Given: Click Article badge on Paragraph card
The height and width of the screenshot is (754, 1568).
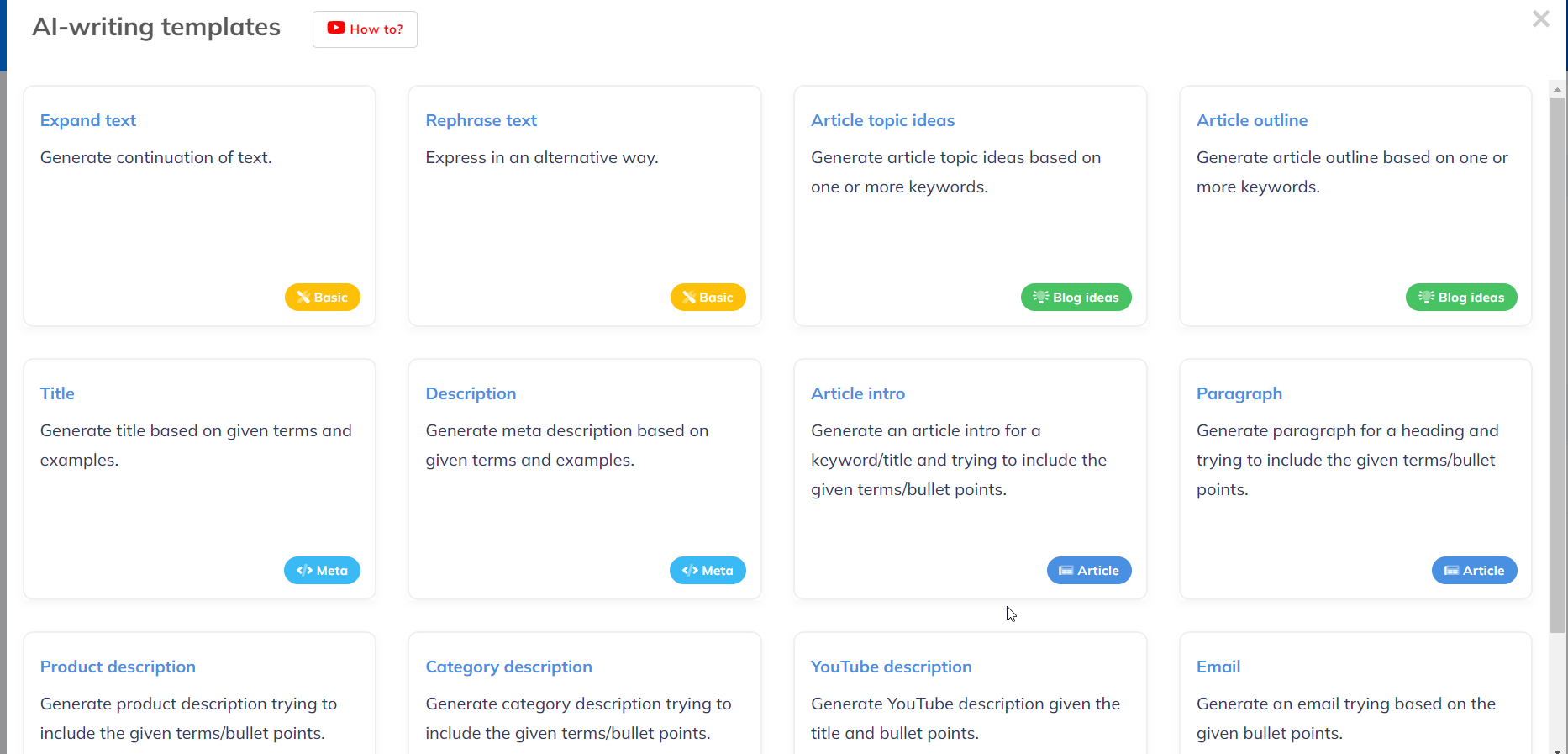Looking at the screenshot, I should 1475,570.
